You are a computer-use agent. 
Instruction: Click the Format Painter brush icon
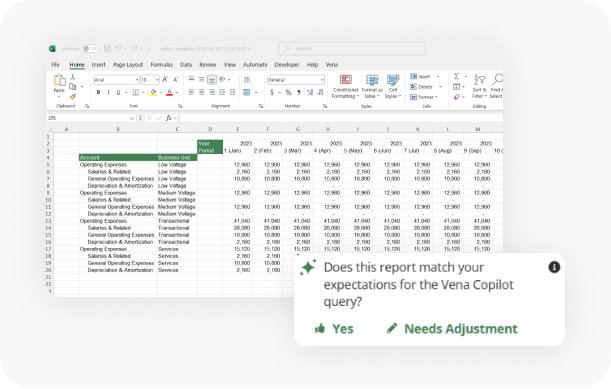[72, 96]
